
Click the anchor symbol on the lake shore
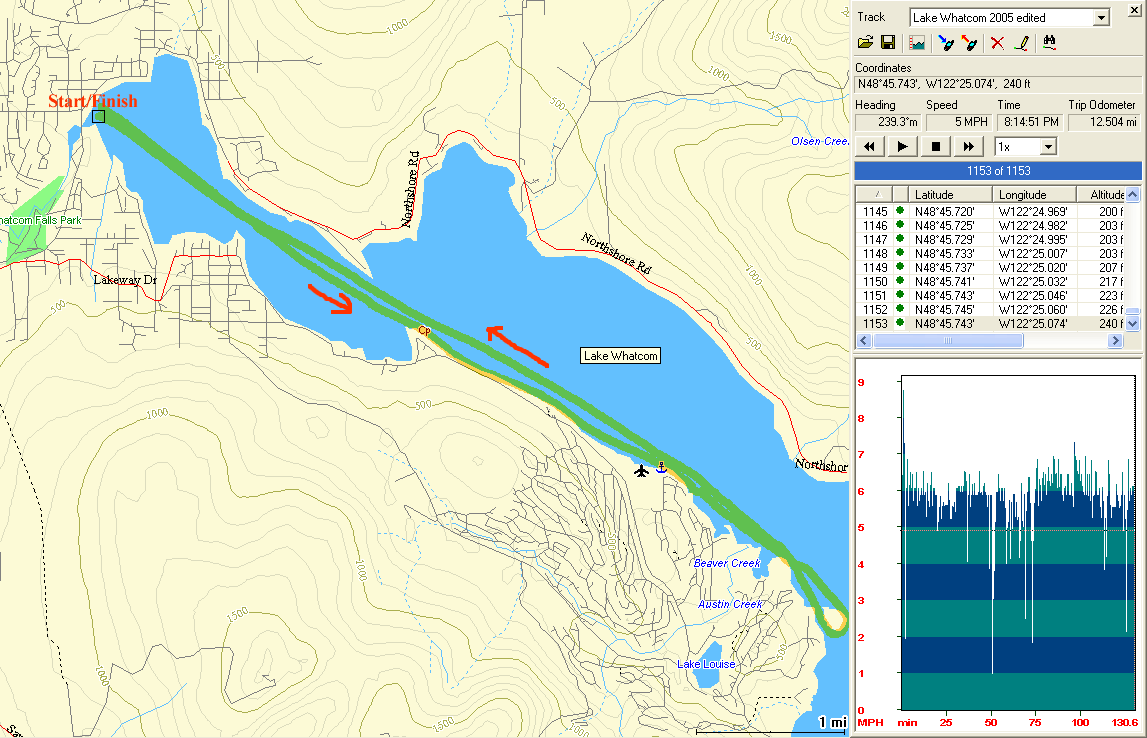click(x=660, y=468)
